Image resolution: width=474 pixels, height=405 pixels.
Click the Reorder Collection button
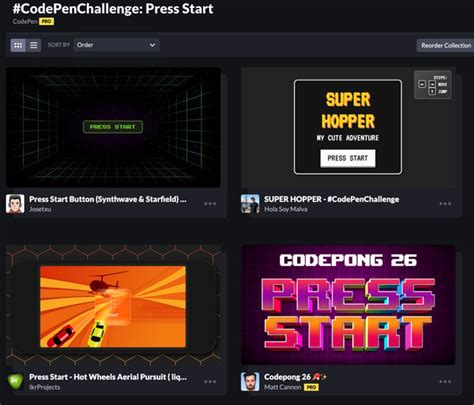(446, 45)
